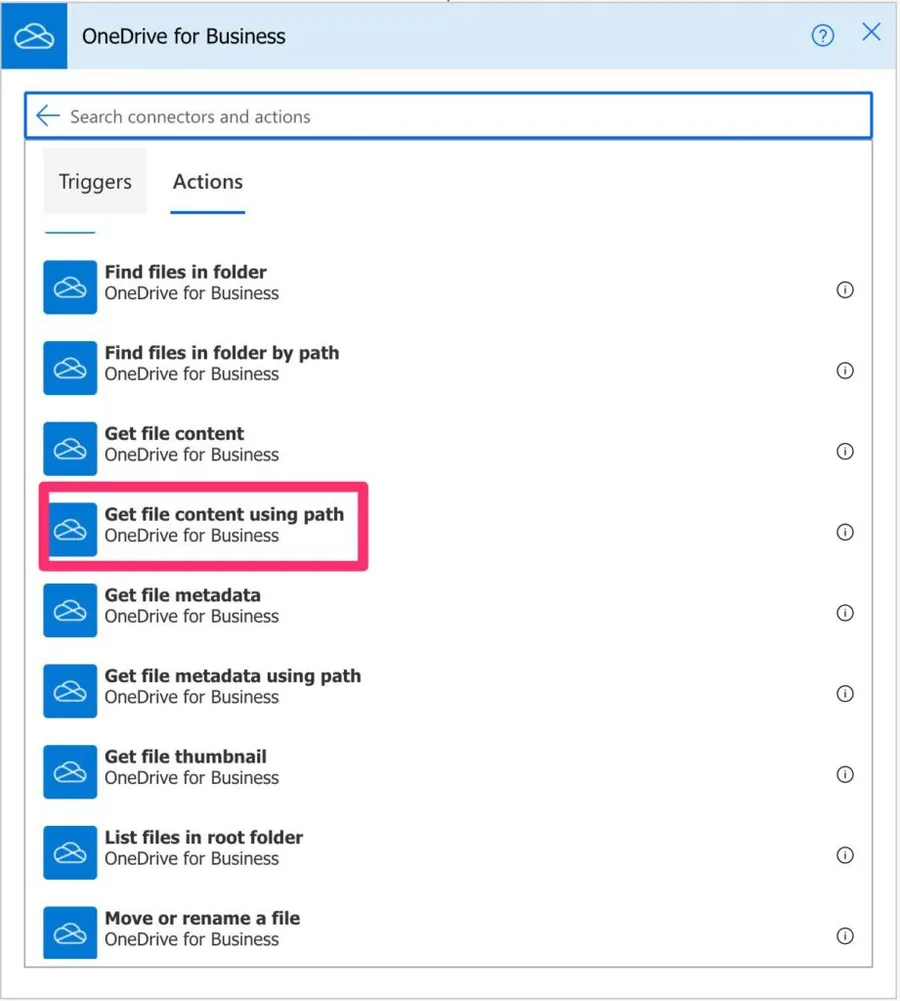
Task: Pick Get file content using path action
Action: point(224,525)
